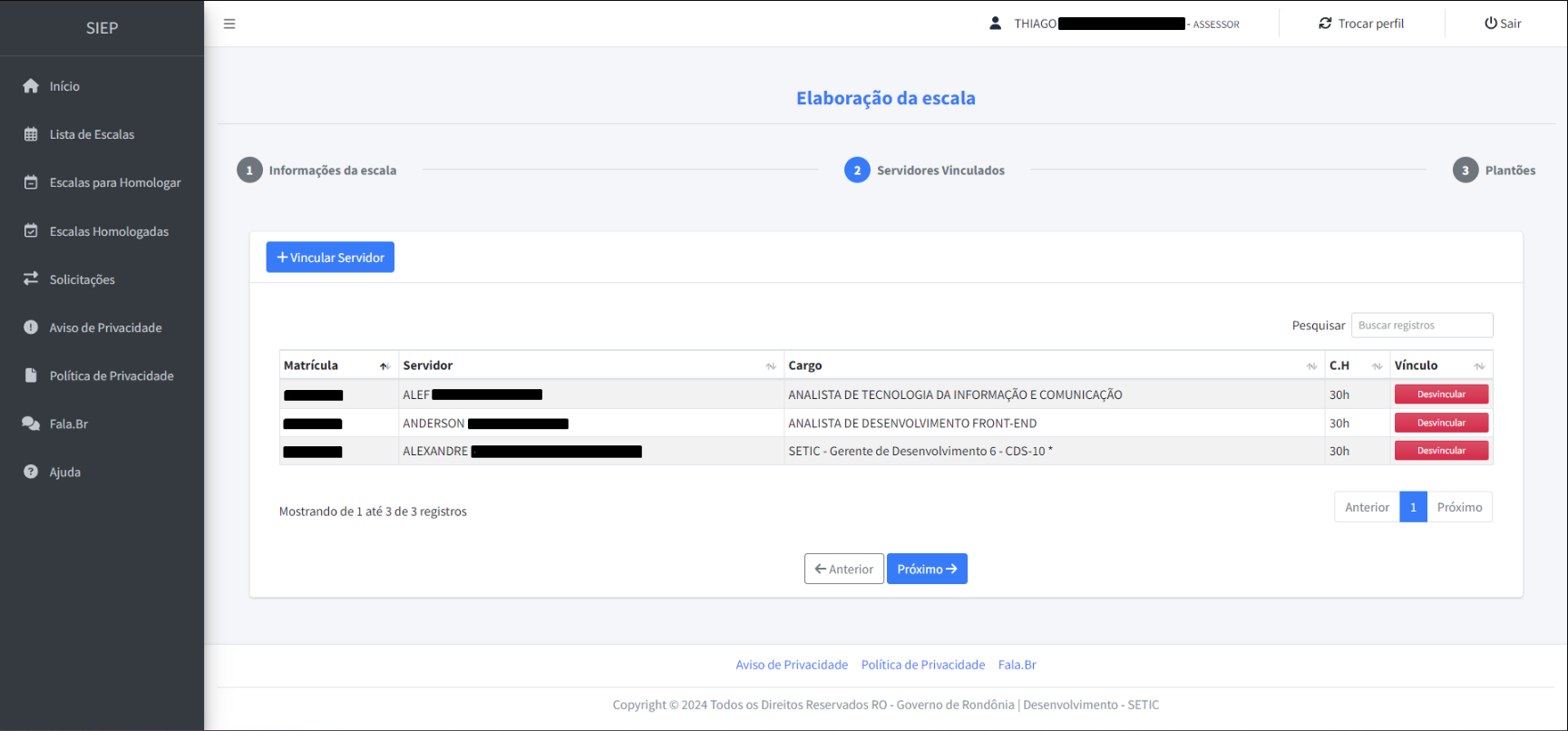Image resolution: width=1568 pixels, height=731 pixels.
Task: Click step 1 circle Informações da escala
Action: click(x=249, y=171)
